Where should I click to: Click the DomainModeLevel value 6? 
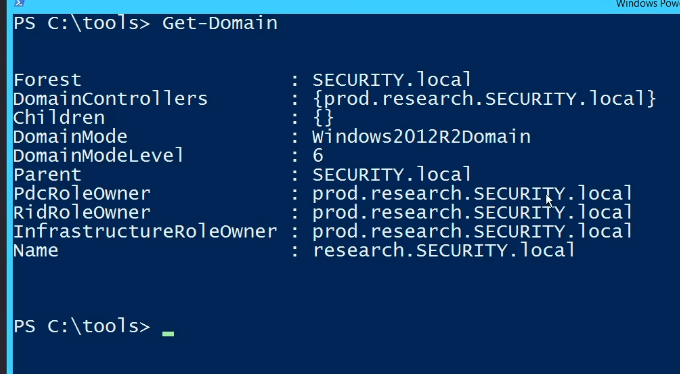tap(318, 155)
